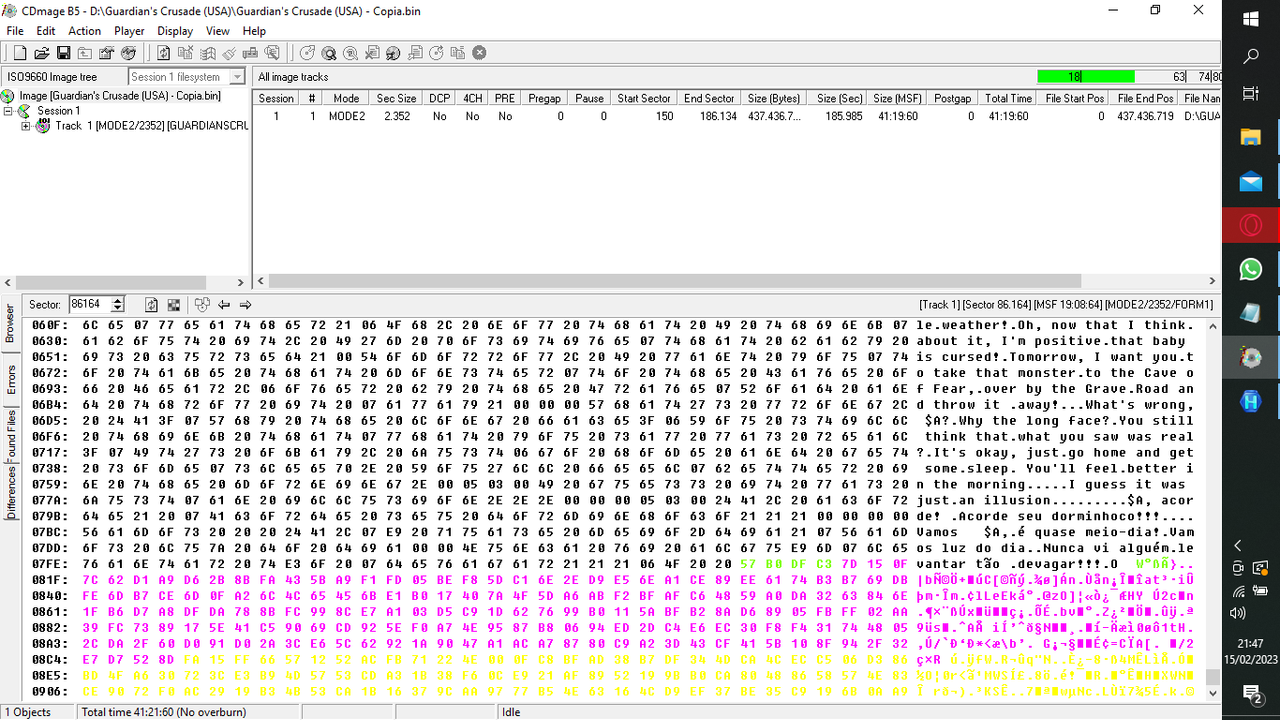The height and width of the screenshot is (720, 1280).
Task: Click the Session column header
Action: 276,98
